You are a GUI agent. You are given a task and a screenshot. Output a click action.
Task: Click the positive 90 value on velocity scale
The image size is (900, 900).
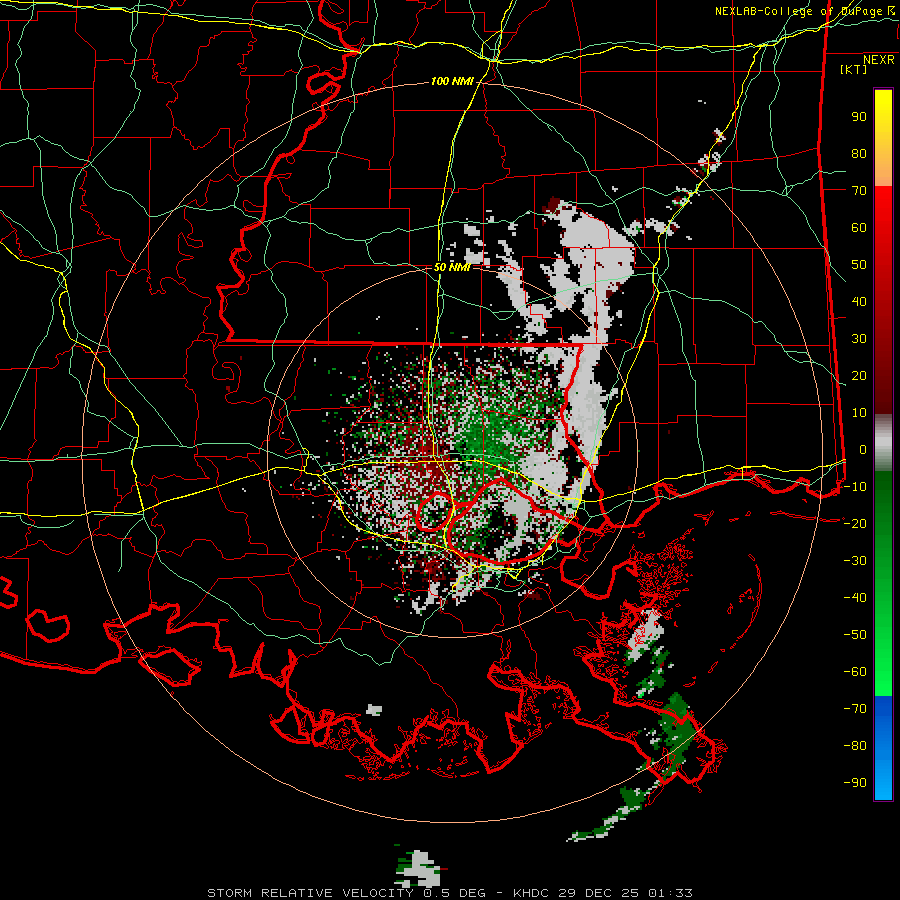click(x=859, y=117)
